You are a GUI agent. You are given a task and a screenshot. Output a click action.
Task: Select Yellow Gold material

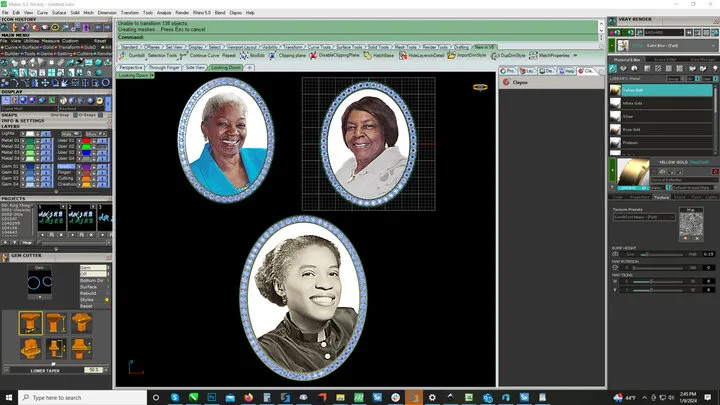click(661, 90)
